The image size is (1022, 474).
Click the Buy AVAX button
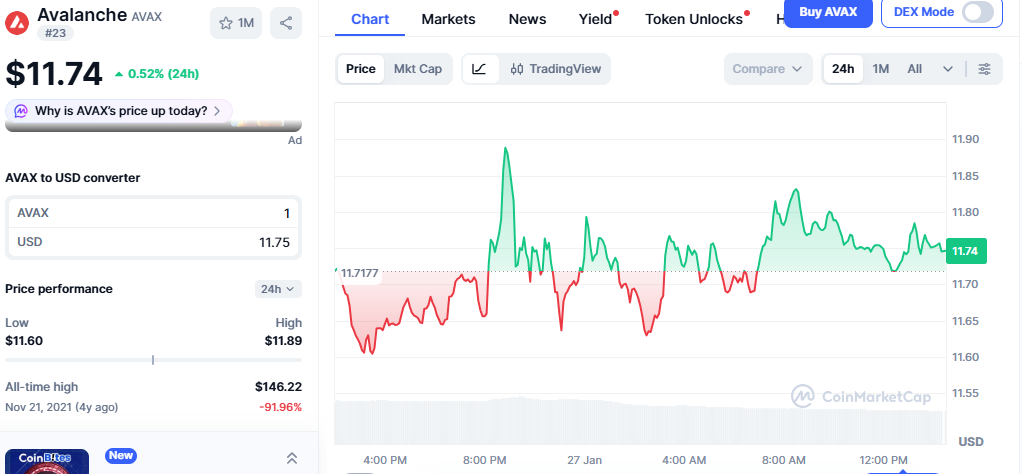pos(827,12)
